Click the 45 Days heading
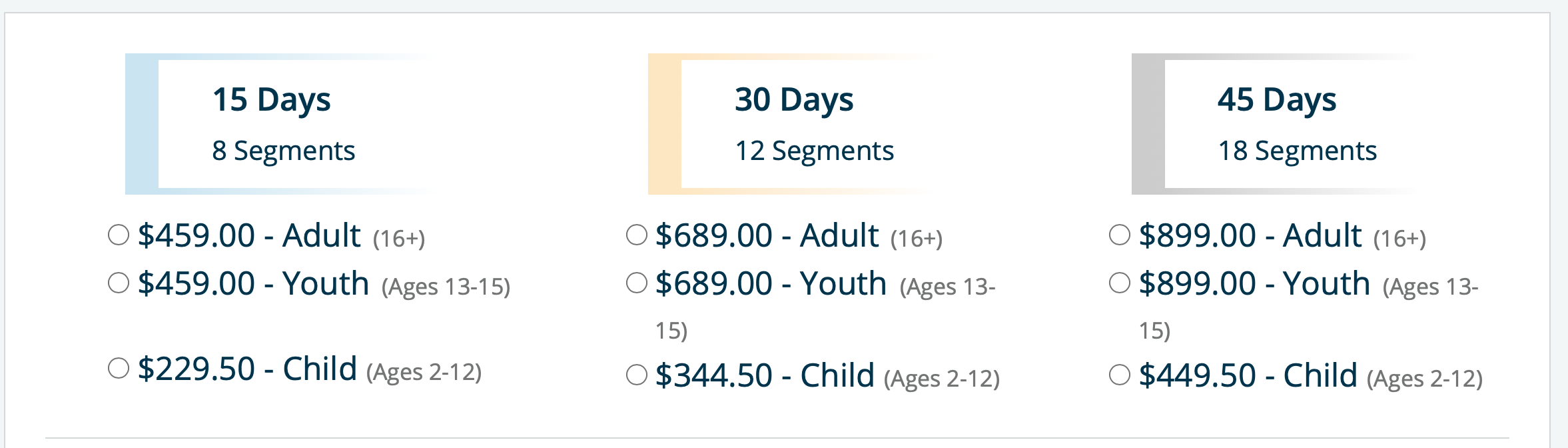 [x=1277, y=100]
